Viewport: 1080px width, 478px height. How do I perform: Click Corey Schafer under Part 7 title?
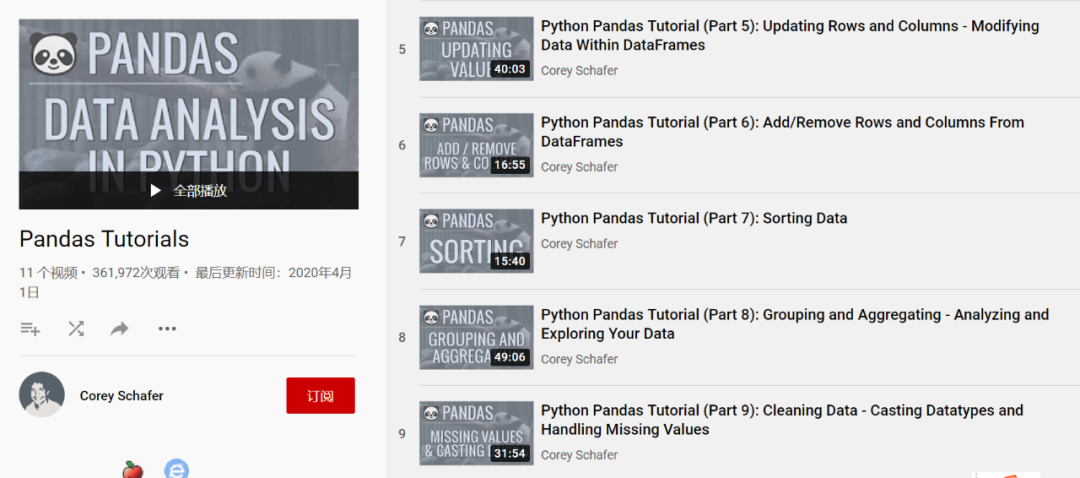(x=579, y=243)
